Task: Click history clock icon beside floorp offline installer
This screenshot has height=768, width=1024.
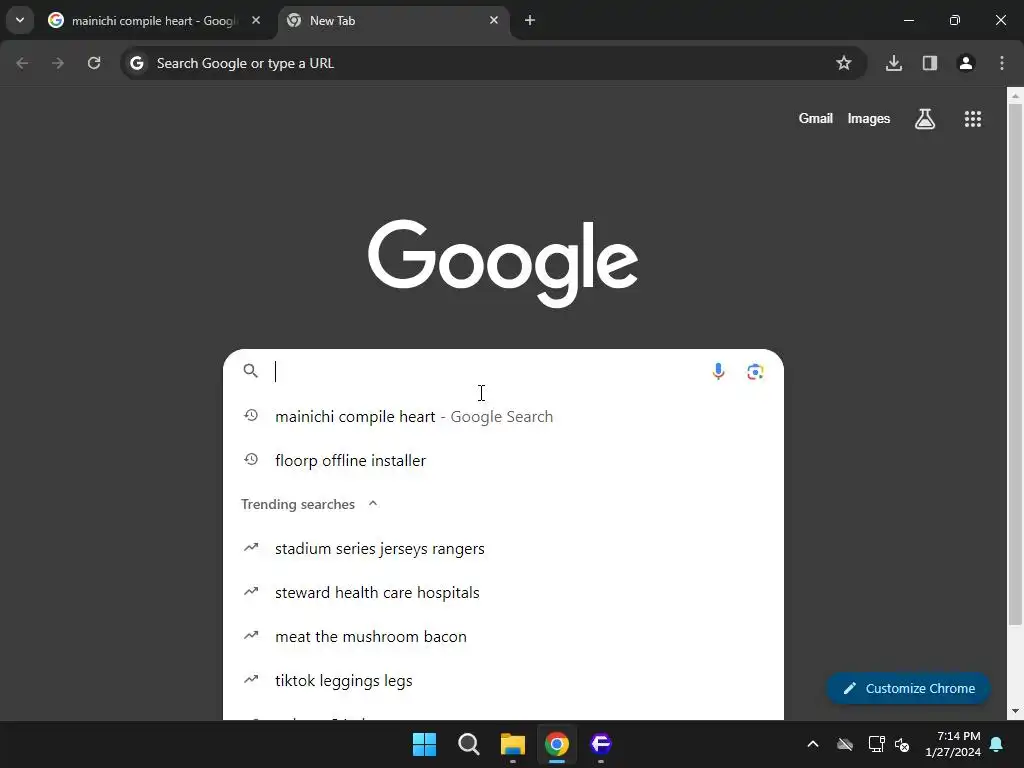Action: click(251, 460)
